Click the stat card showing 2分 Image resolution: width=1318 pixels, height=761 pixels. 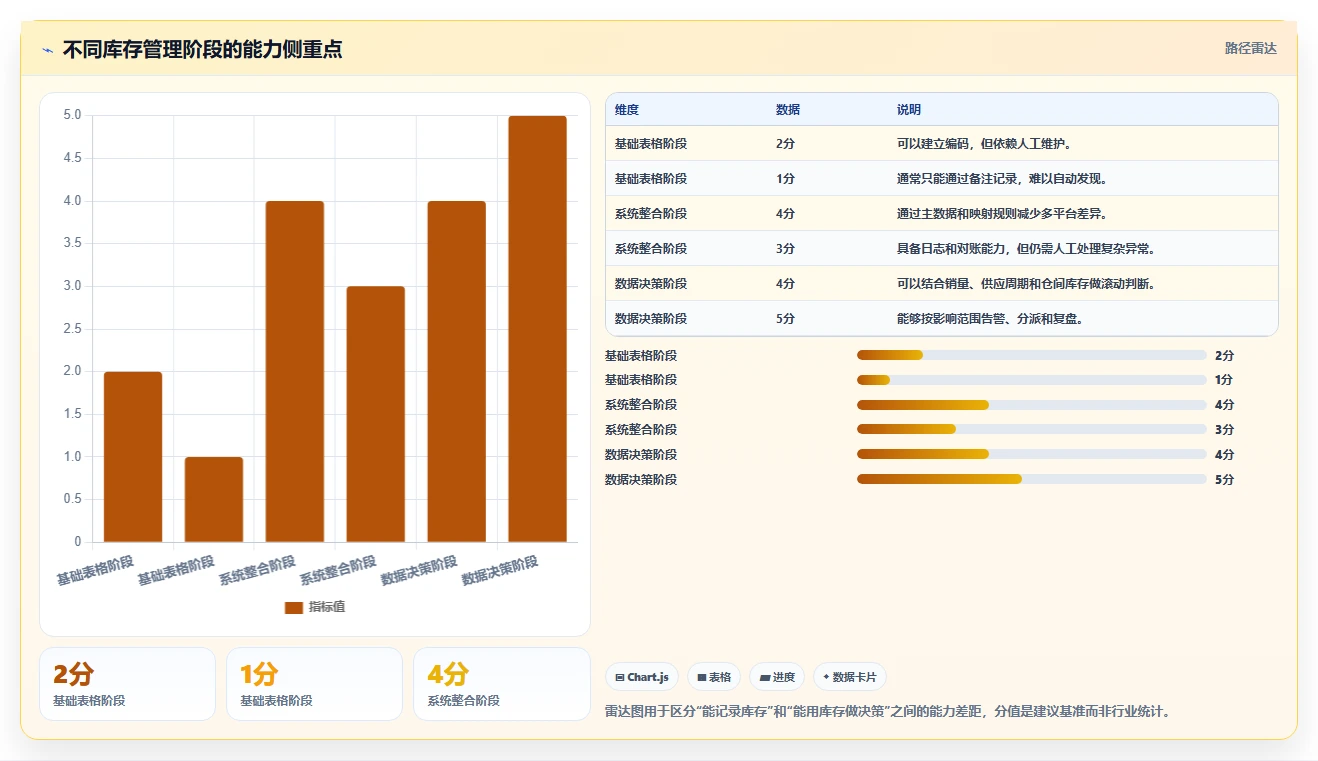[127, 684]
